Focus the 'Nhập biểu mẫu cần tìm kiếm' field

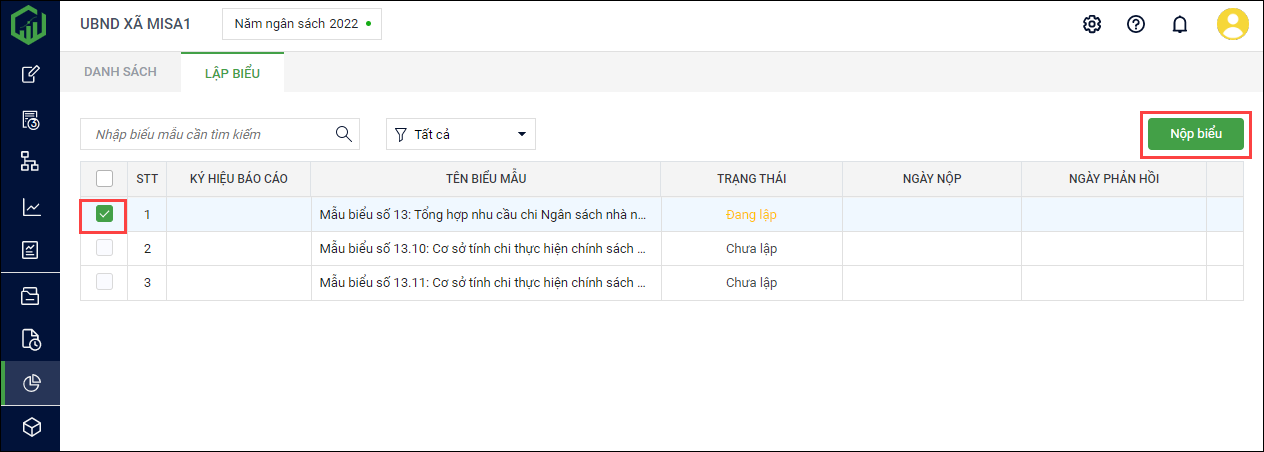(x=208, y=134)
